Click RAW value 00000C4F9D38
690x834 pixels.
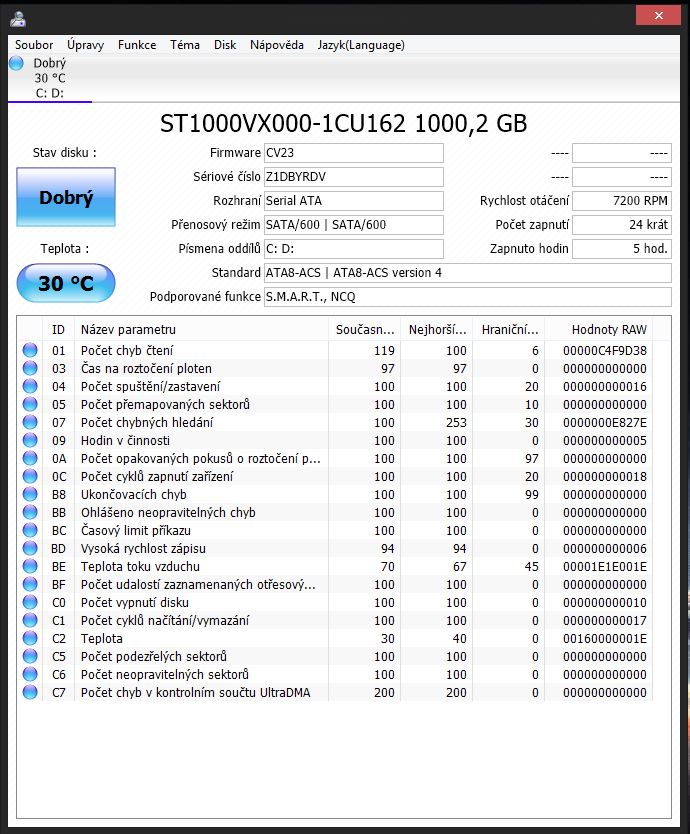[605, 351]
